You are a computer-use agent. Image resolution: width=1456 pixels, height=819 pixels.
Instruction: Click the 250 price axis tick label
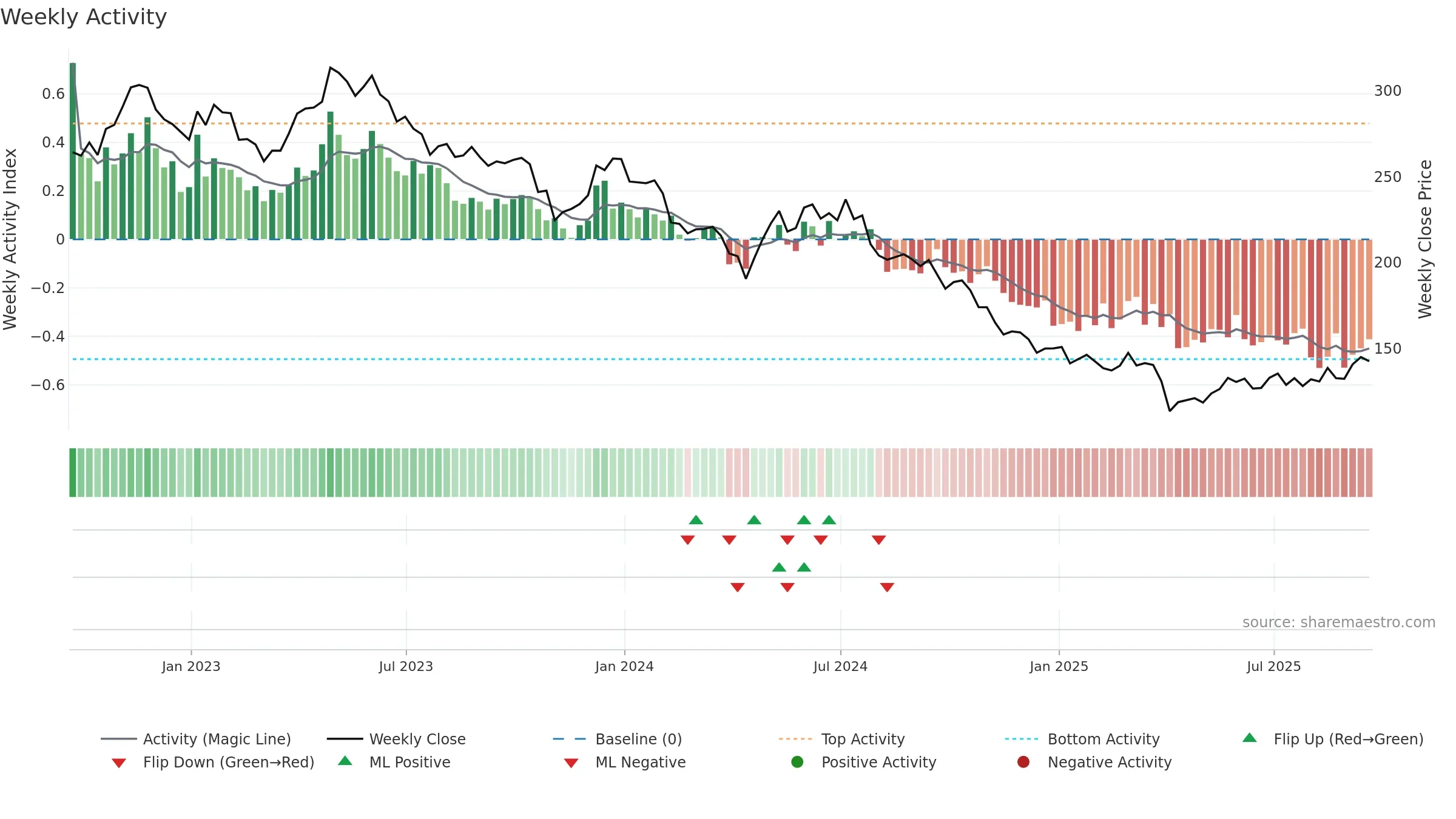(x=1388, y=177)
